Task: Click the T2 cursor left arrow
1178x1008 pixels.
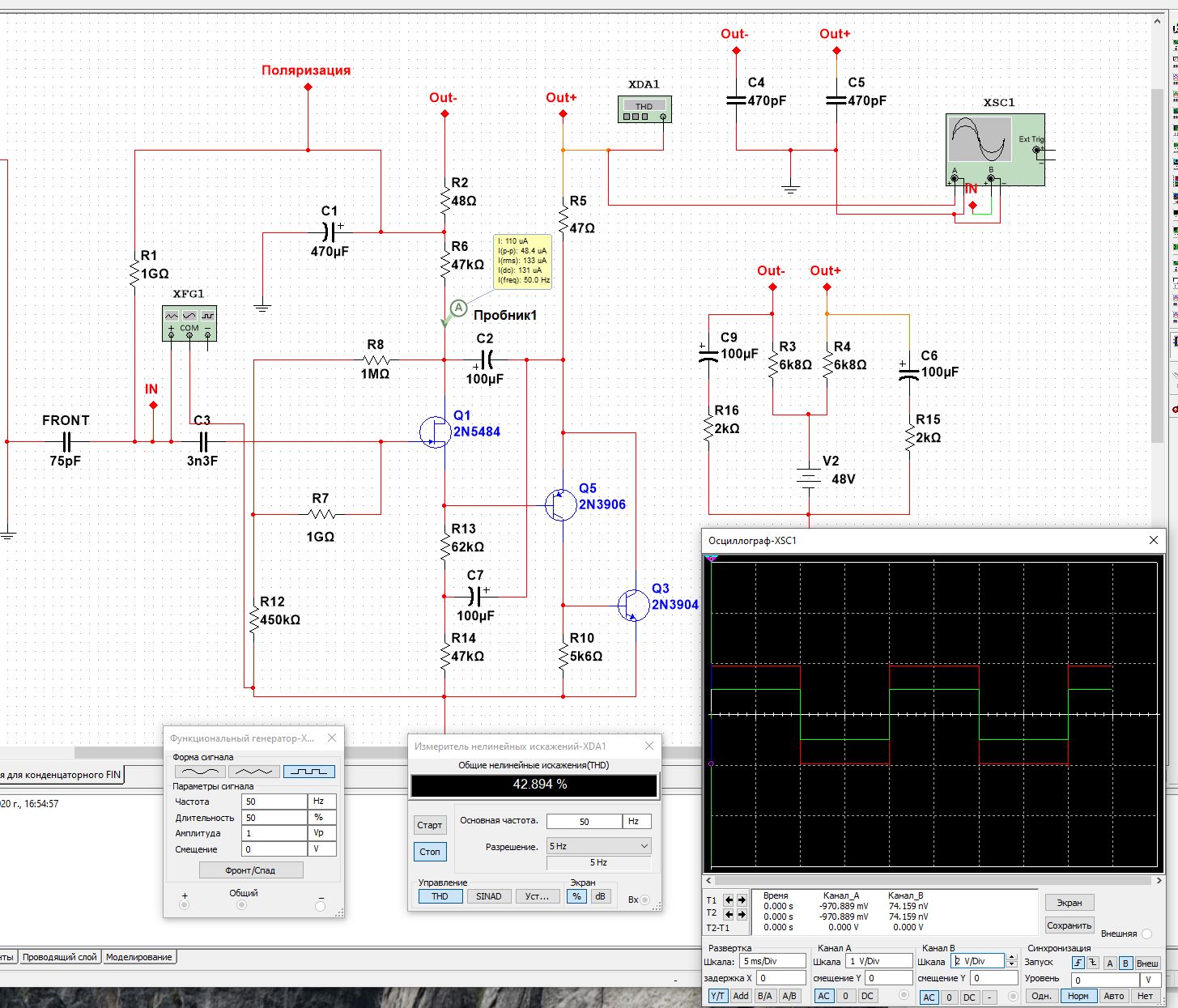Action: click(x=729, y=913)
